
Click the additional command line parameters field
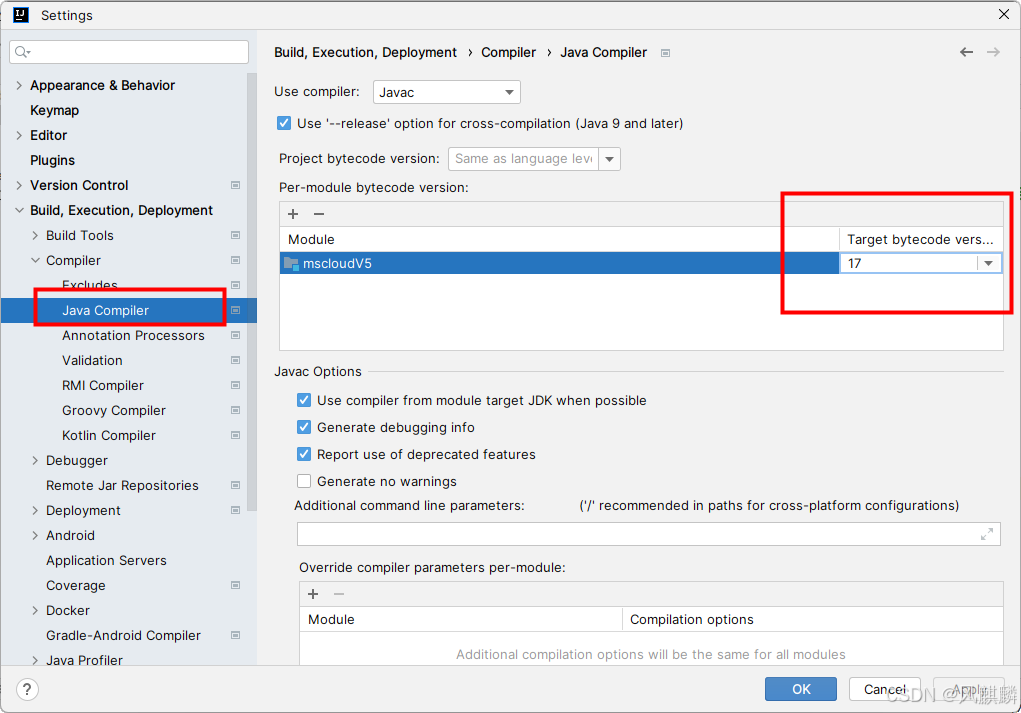(x=649, y=534)
